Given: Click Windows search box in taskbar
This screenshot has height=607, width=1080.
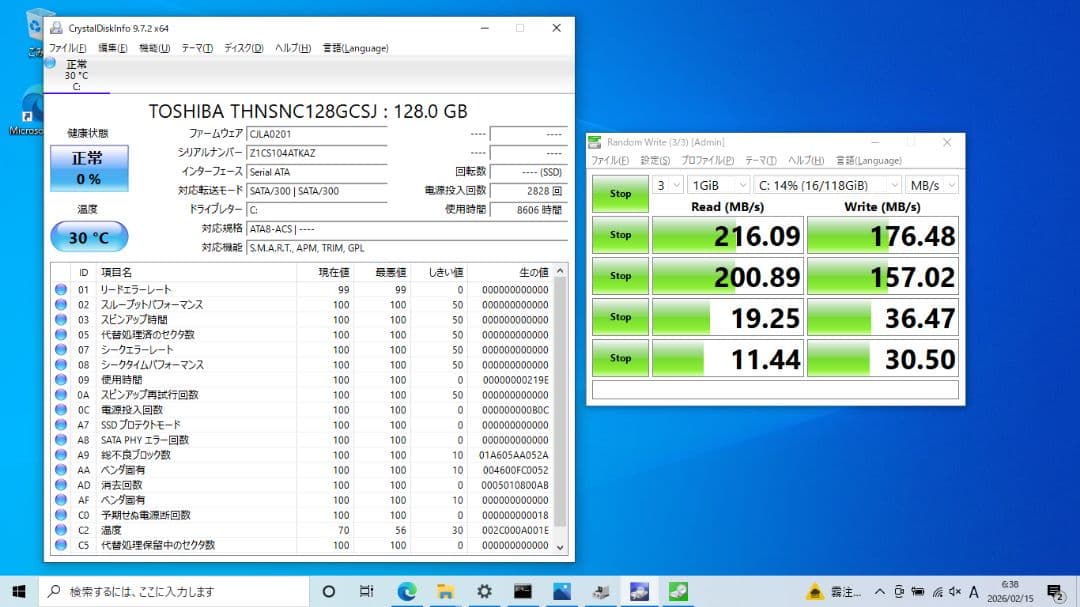Looking at the screenshot, I should pos(174,591).
